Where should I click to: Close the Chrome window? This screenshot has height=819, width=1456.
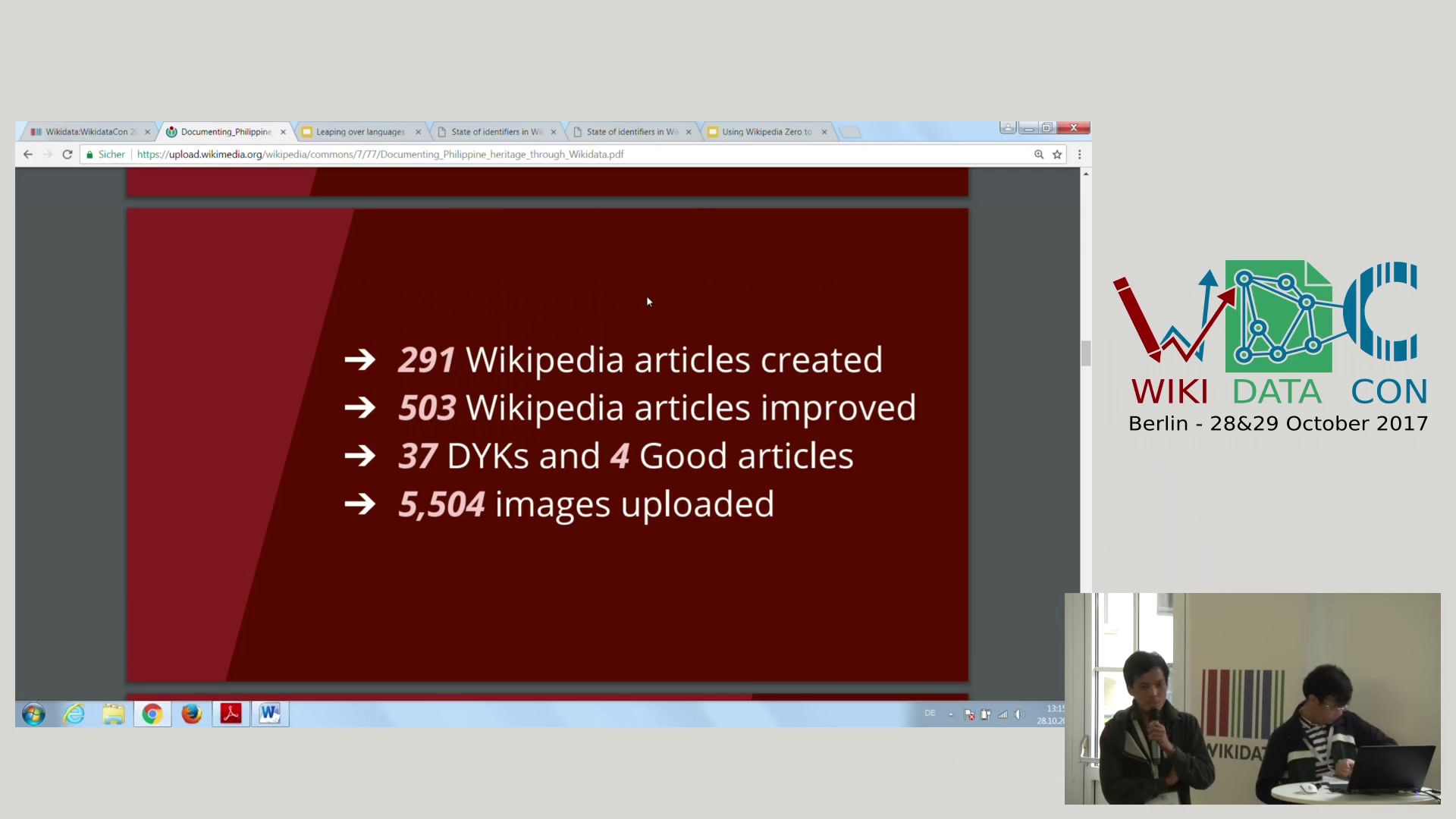coord(1074,128)
